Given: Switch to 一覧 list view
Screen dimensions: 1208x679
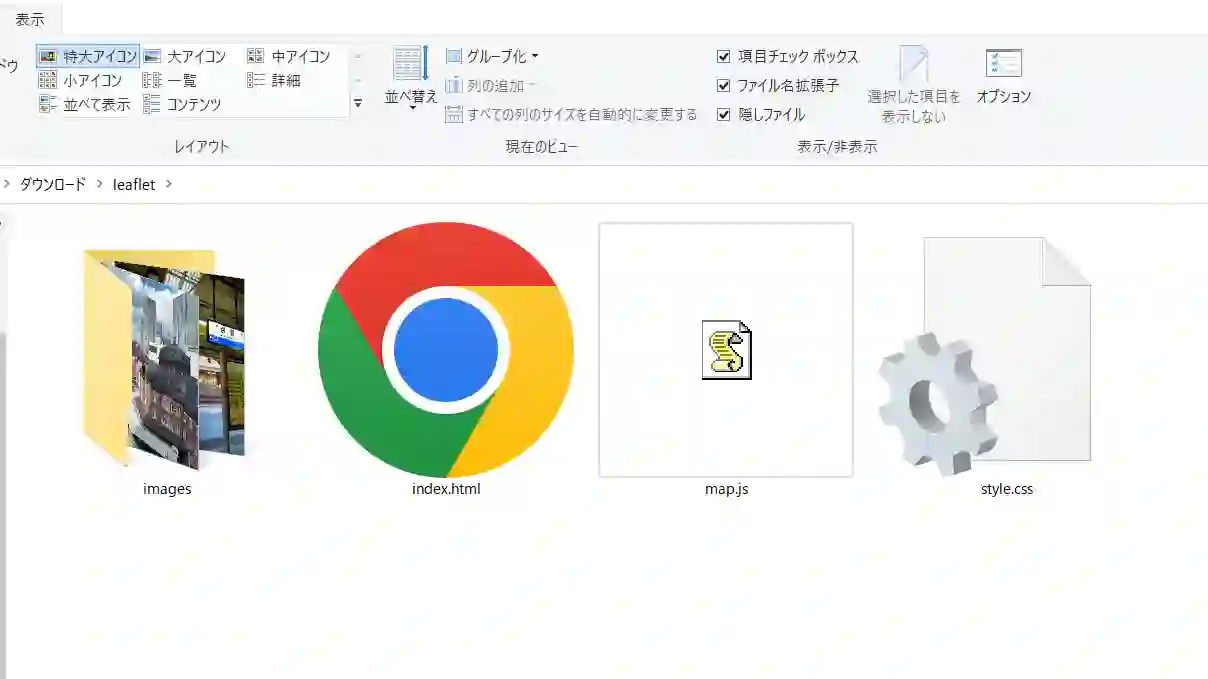Looking at the screenshot, I should click(x=182, y=80).
